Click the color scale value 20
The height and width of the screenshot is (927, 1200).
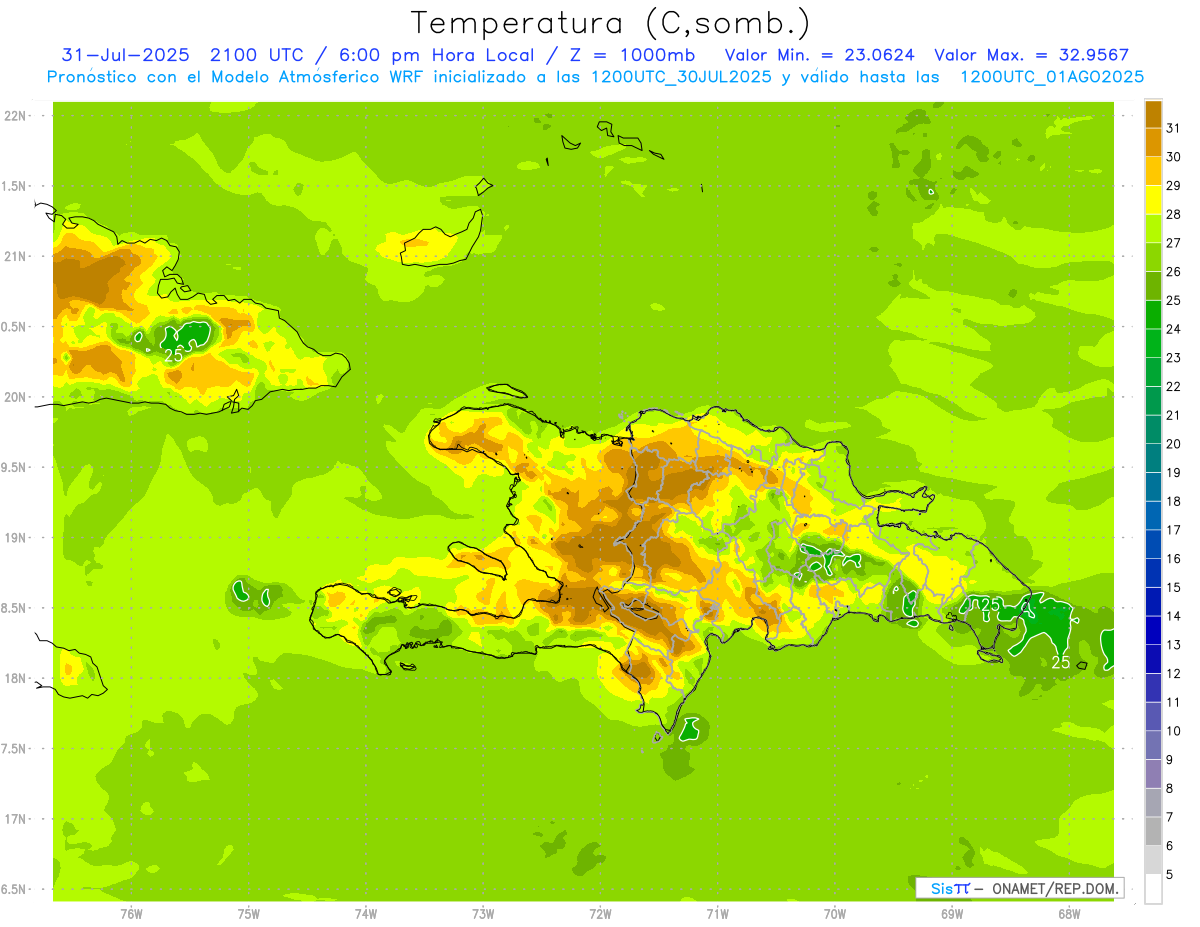click(1173, 444)
